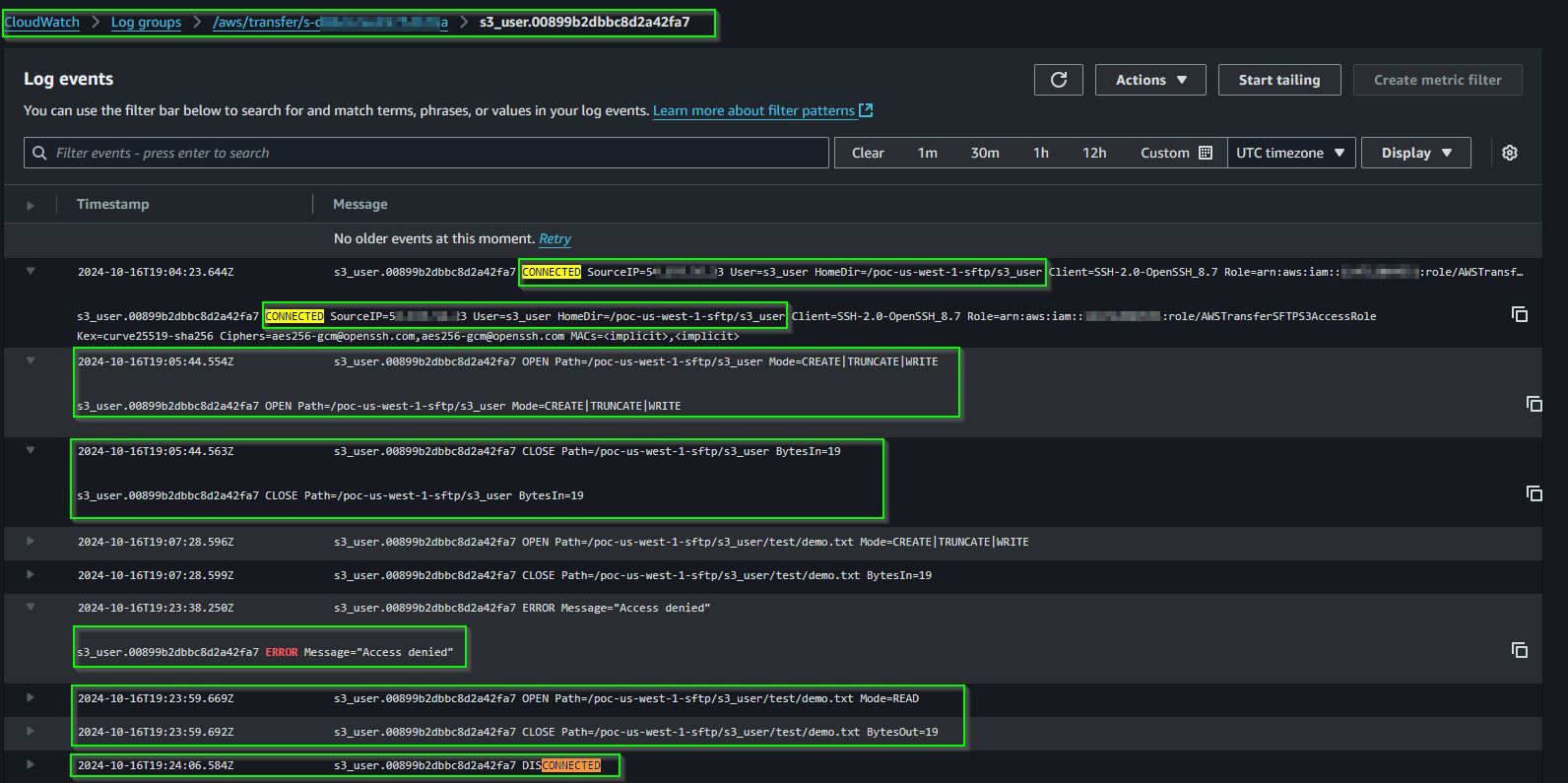Screen dimensions: 1568x783
Task: Copy the 19:05:44.563Z CLOSE event message
Action: [1534, 493]
